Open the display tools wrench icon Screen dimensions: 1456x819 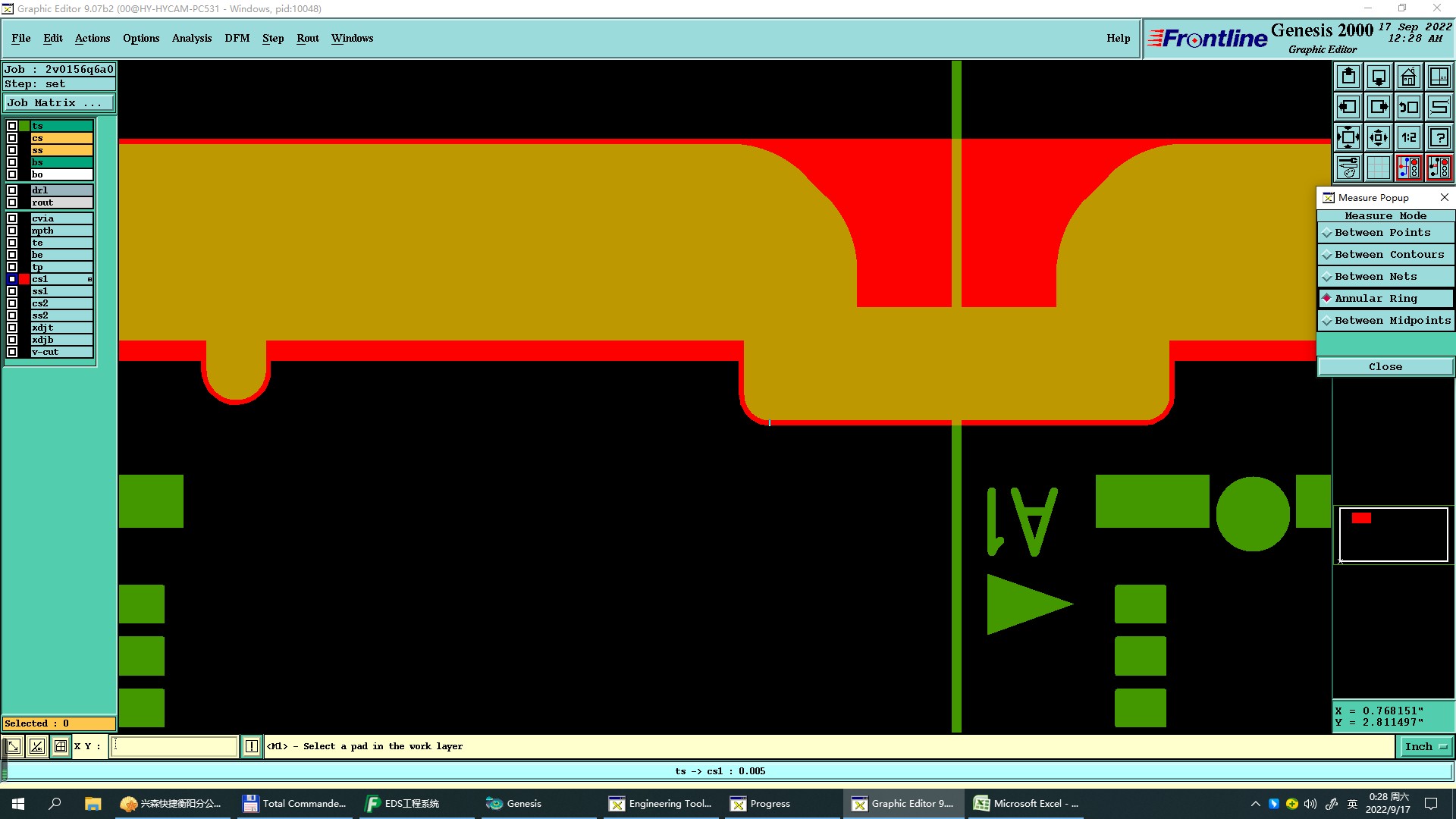pos(1348,168)
